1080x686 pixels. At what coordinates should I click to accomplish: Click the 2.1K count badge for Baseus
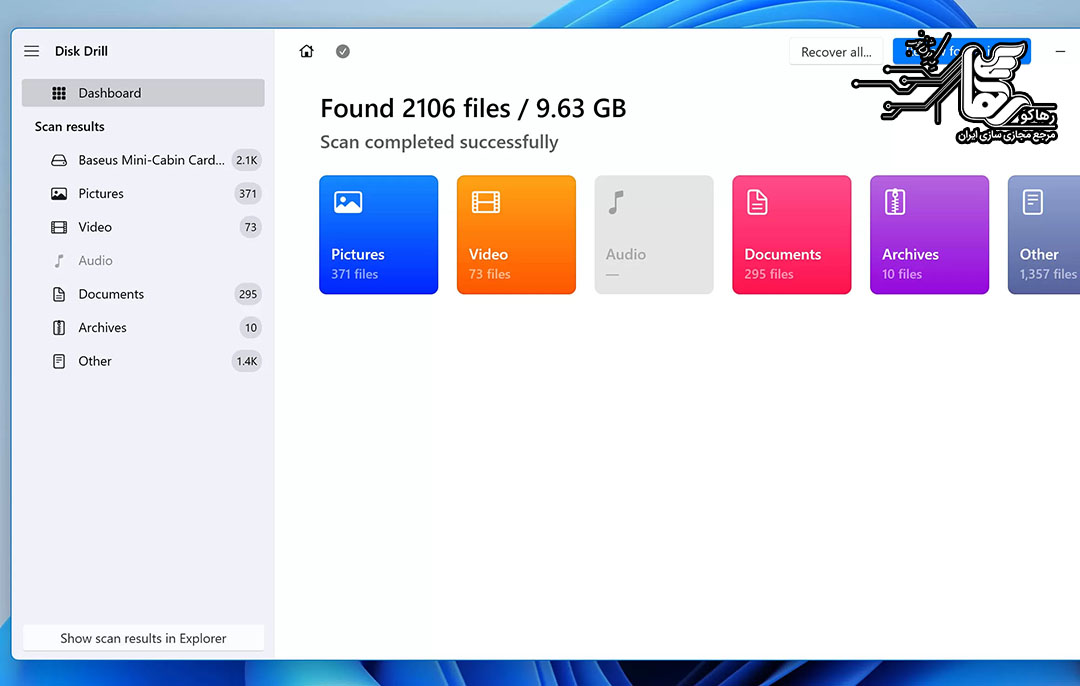coord(246,160)
